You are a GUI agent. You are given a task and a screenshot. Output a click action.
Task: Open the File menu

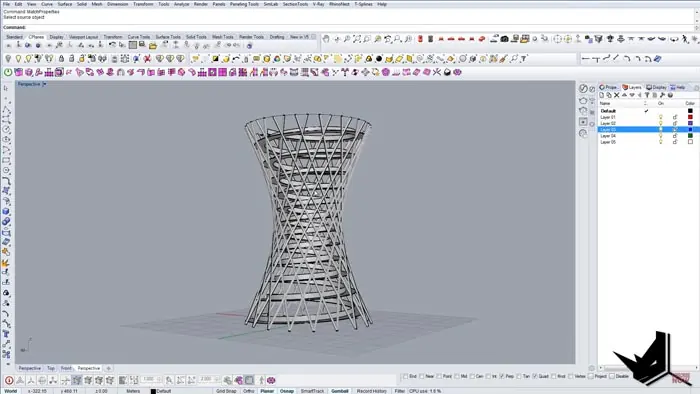(7, 4)
